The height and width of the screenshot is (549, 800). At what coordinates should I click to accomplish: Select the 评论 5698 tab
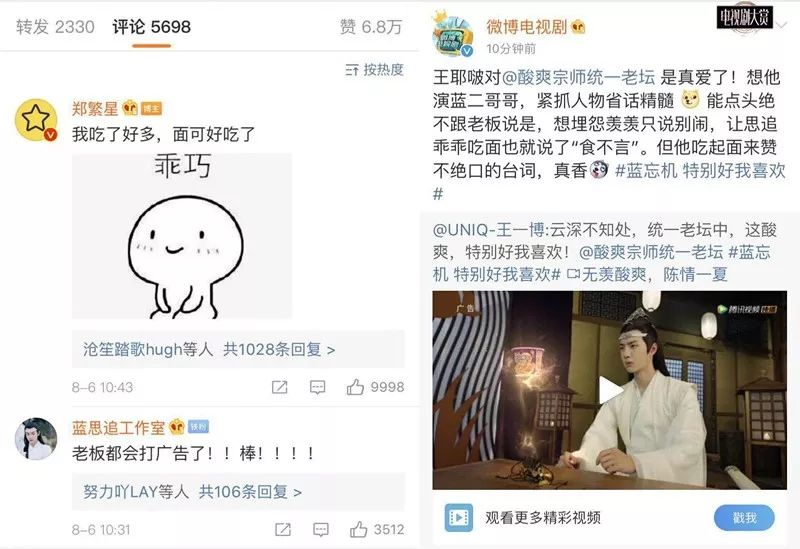(152, 27)
